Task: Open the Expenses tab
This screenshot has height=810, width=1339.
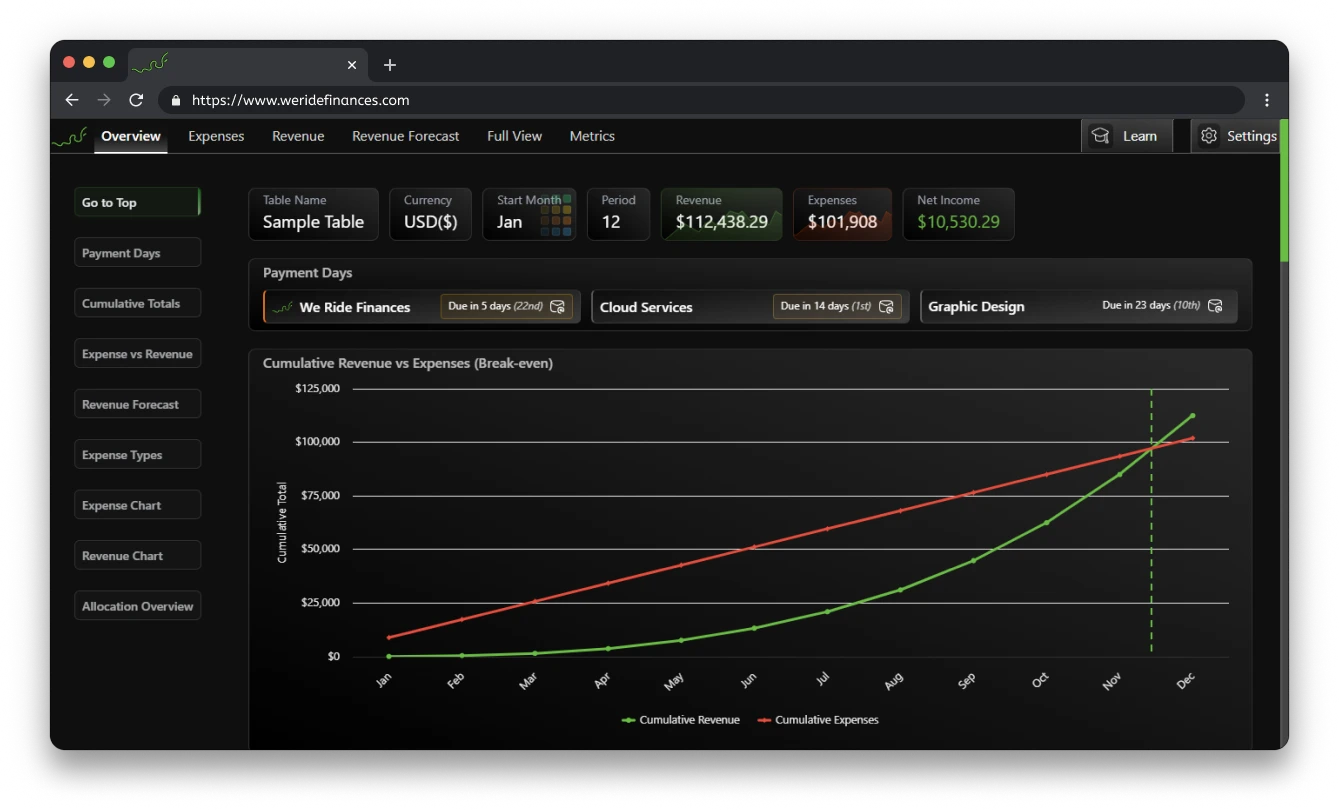Action: pos(216,136)
